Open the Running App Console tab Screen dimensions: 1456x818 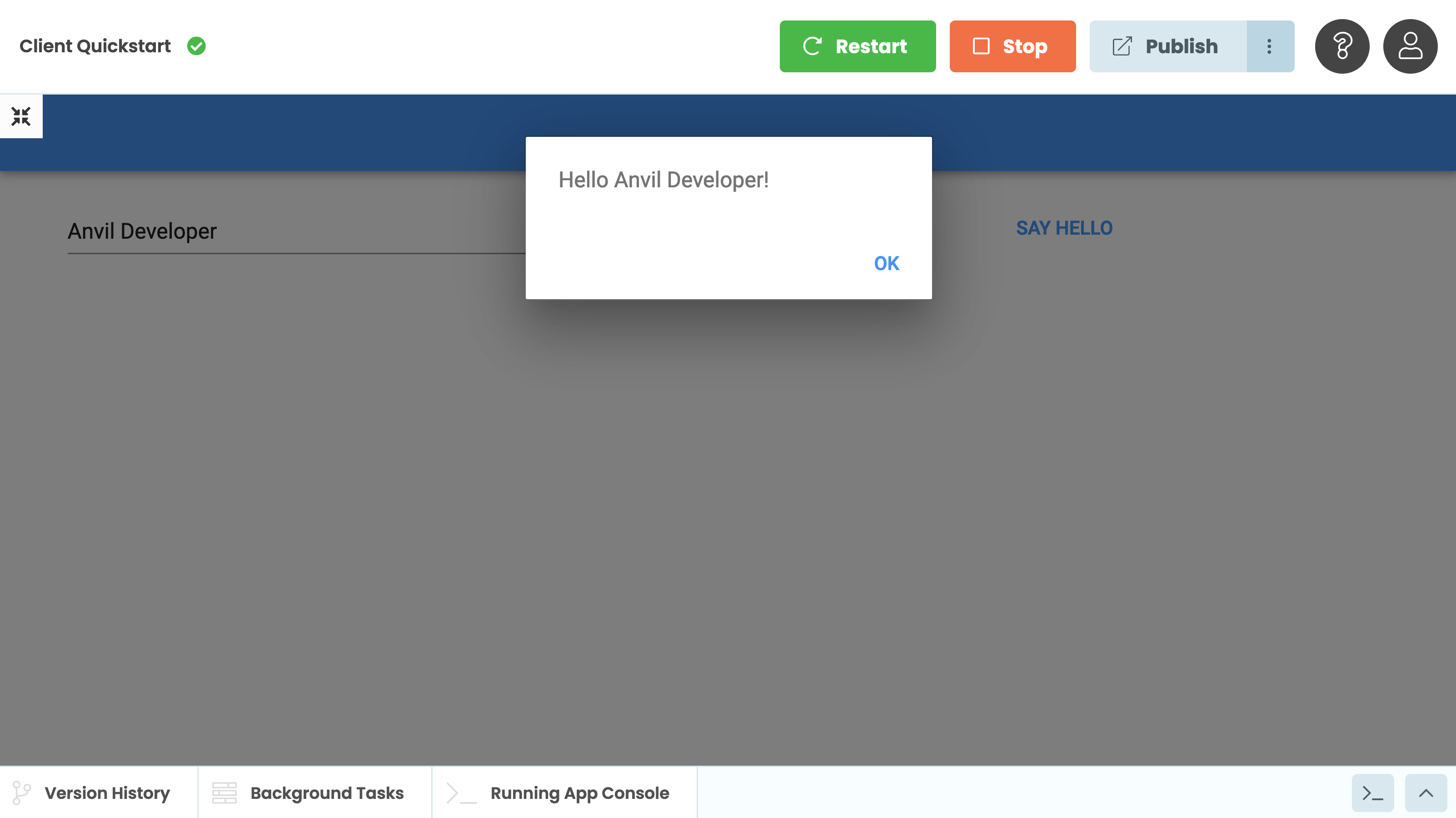[x=580, y=793]
